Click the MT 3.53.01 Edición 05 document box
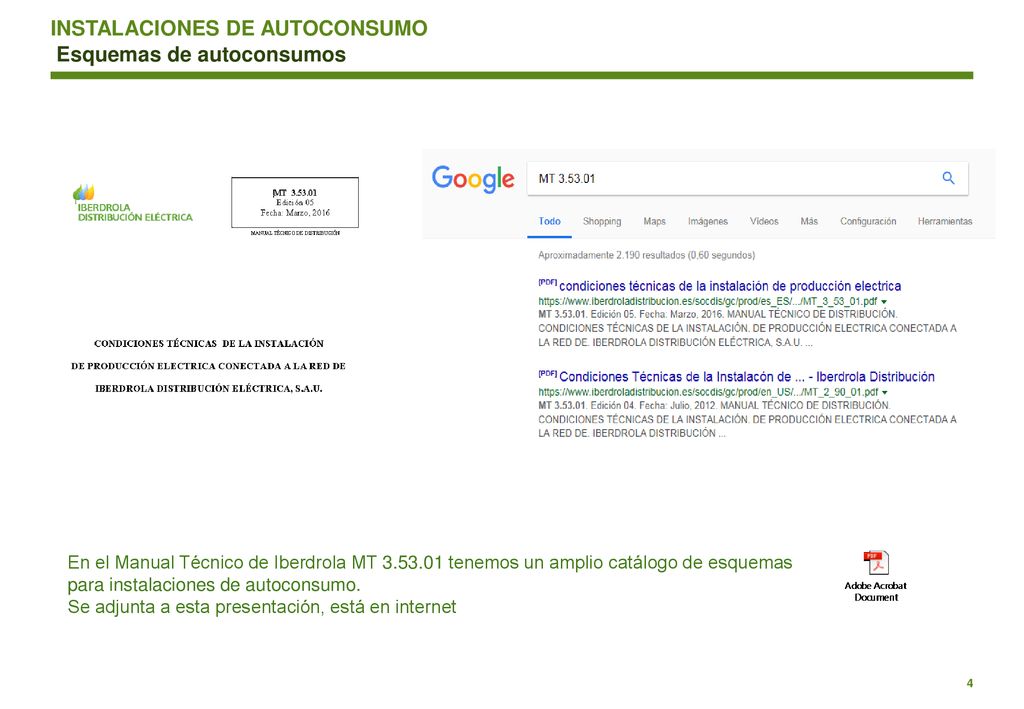This screenshot has height=709, width=1024. click(295, 202)
